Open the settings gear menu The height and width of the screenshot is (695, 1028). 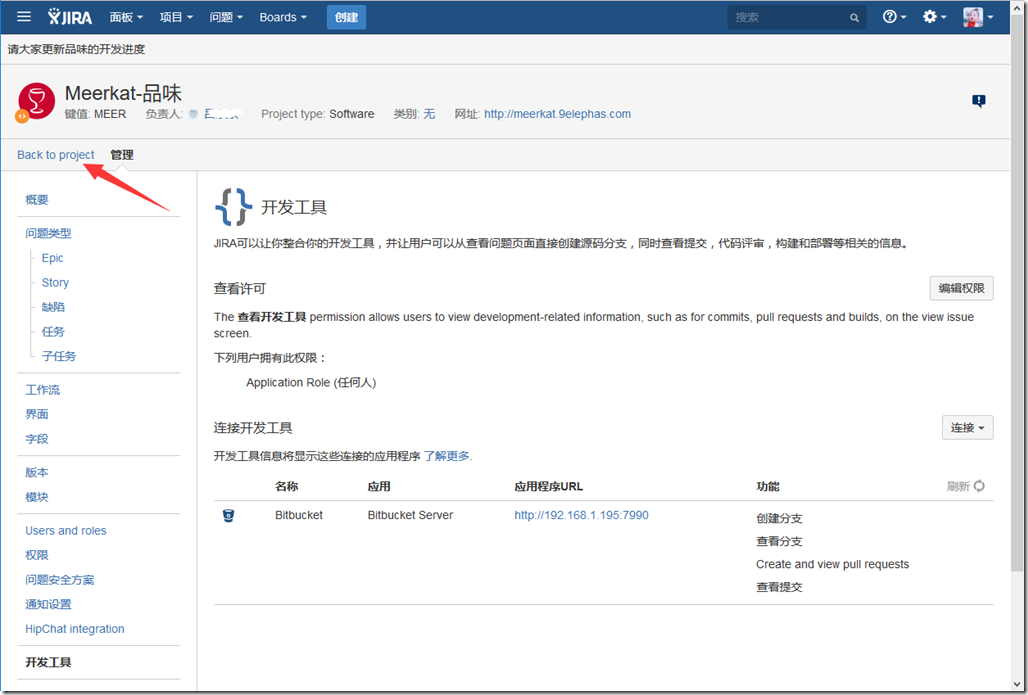coord(934,17)
